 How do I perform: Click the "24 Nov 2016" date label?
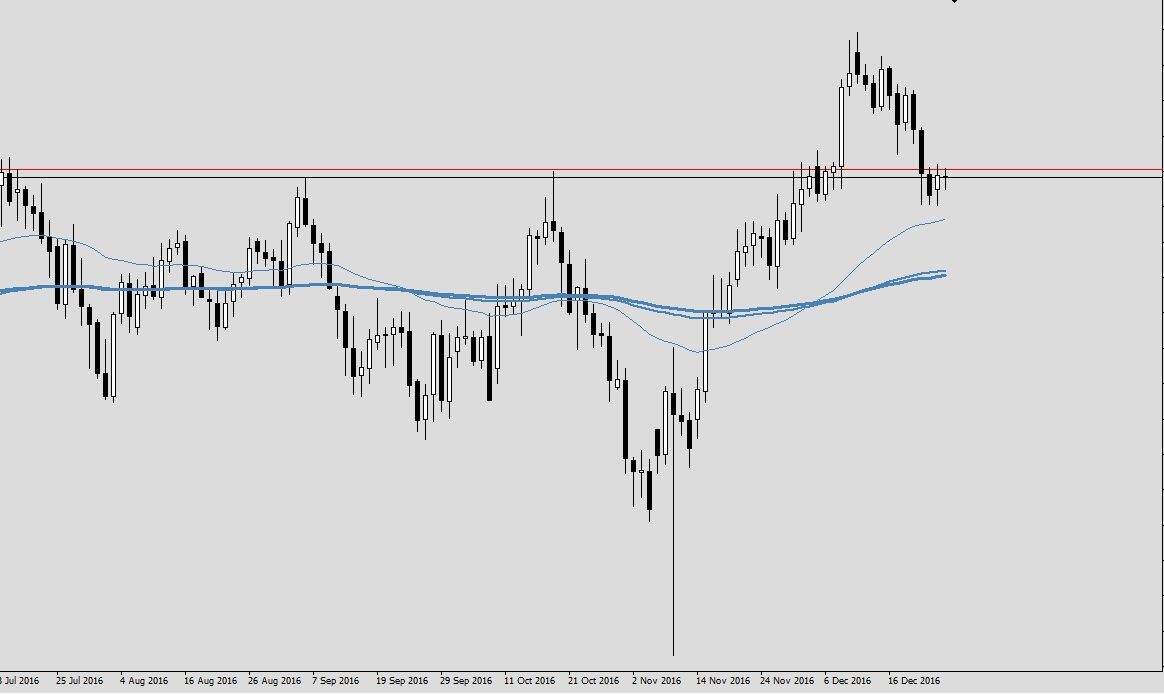(x=787, y=681)
